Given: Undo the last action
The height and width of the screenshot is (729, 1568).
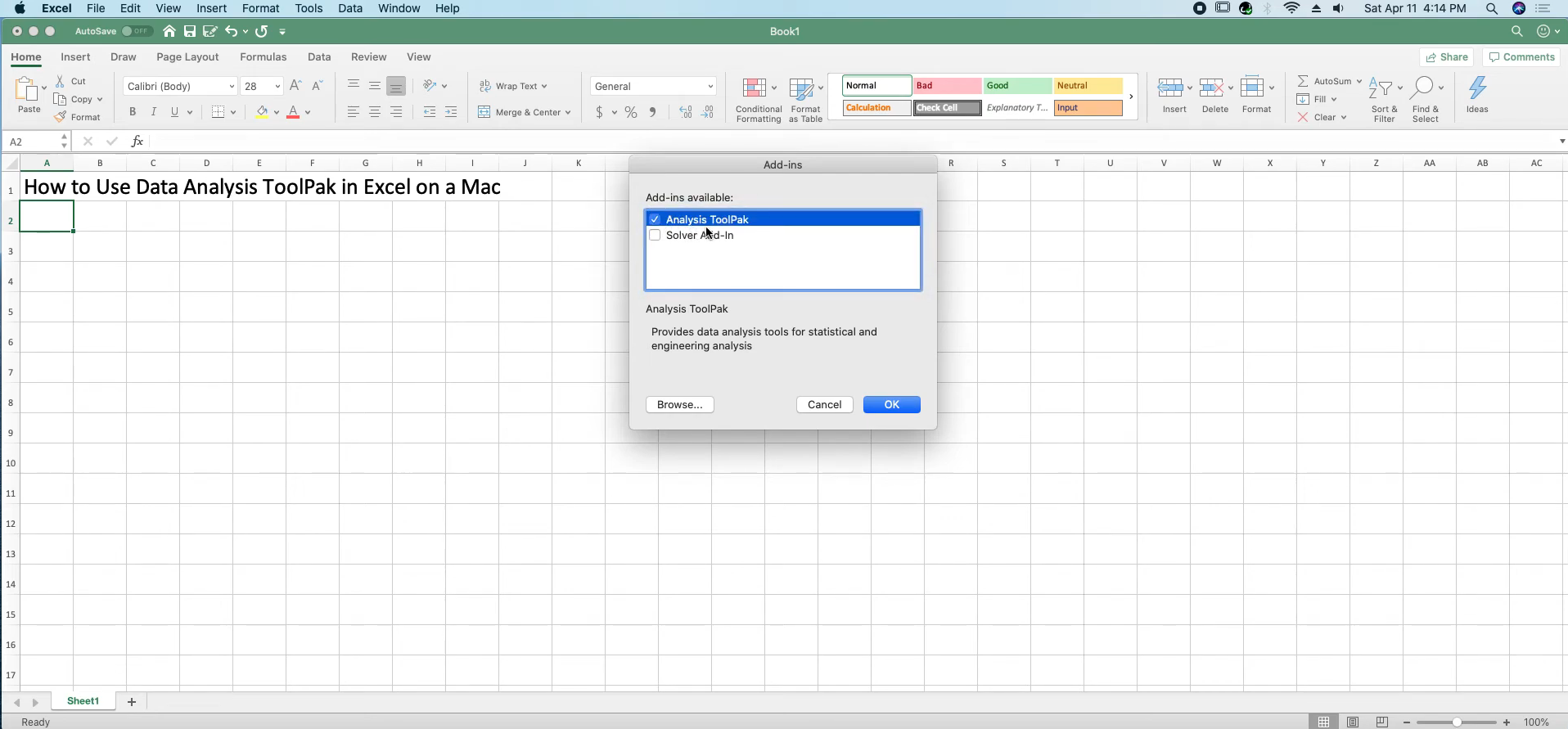Looking at the screenshot, I should click(x=232, y=31).
